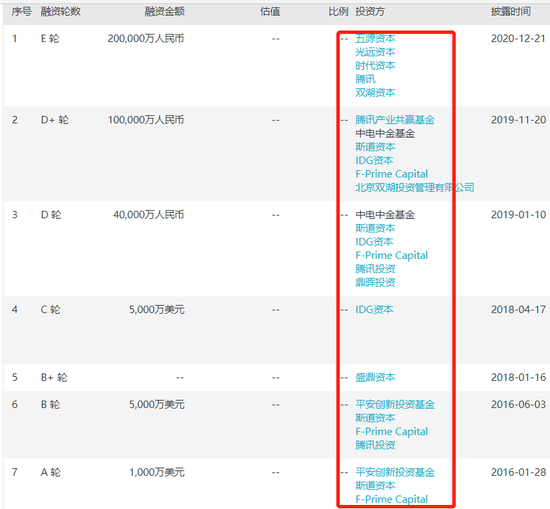This screenshot has width=550, height=509.
Task: Click the 序号 column header
Action: pyautogui.click(x=21, y=12)
